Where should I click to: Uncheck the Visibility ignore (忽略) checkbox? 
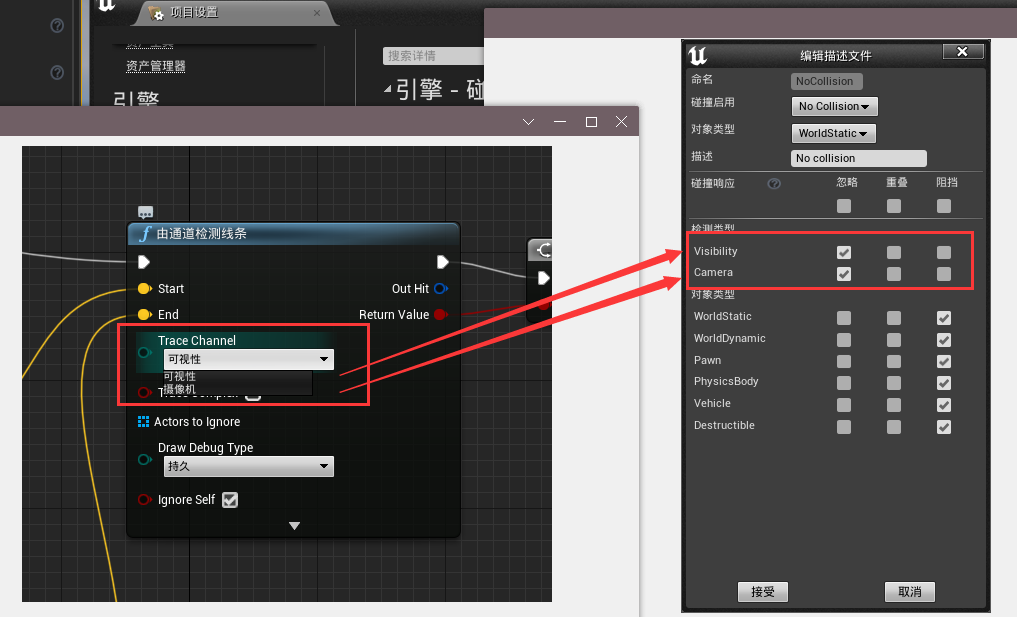coord(844,252)
